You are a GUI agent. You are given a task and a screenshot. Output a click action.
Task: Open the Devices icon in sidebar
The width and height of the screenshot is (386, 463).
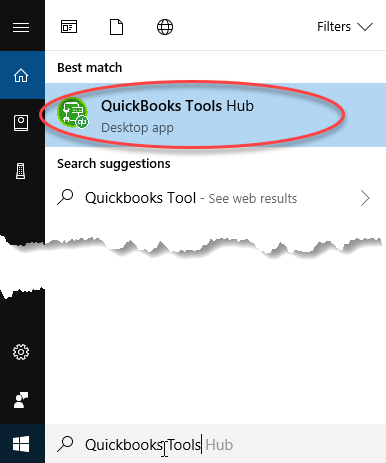[x=21, y=171]
